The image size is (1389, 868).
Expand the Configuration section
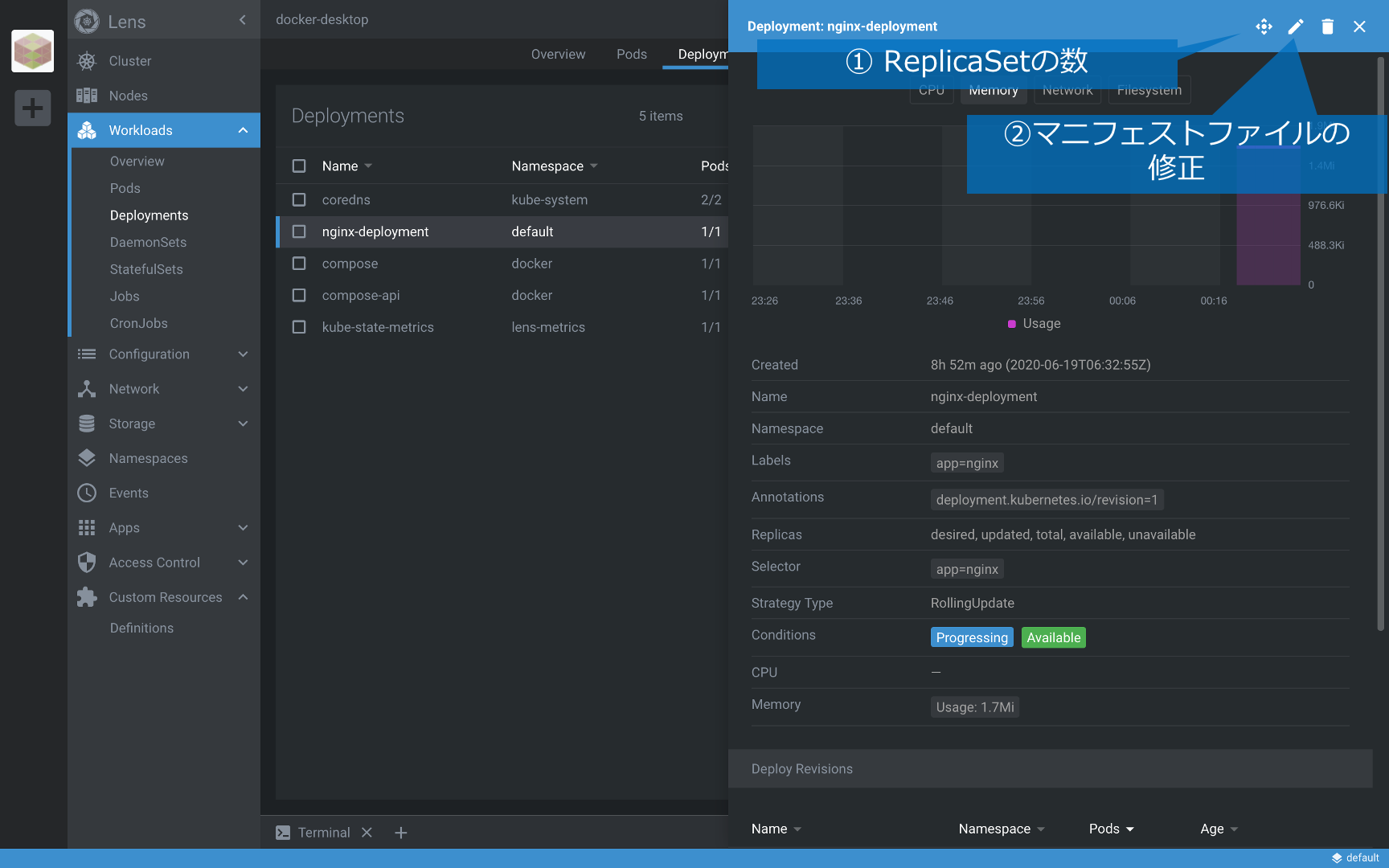pyautogui.click(x=243, y=354)
